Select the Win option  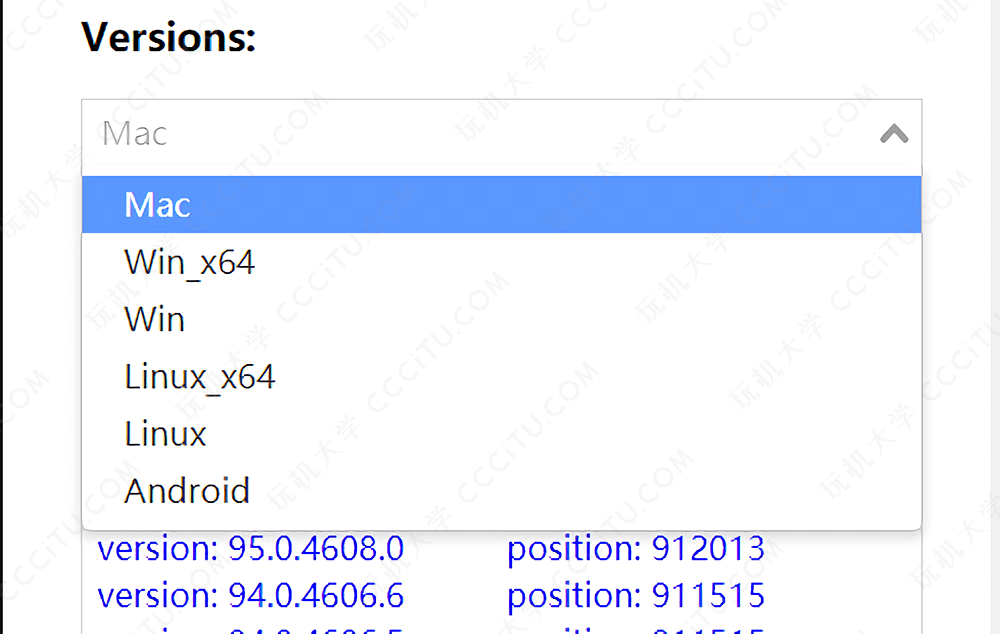155,319
